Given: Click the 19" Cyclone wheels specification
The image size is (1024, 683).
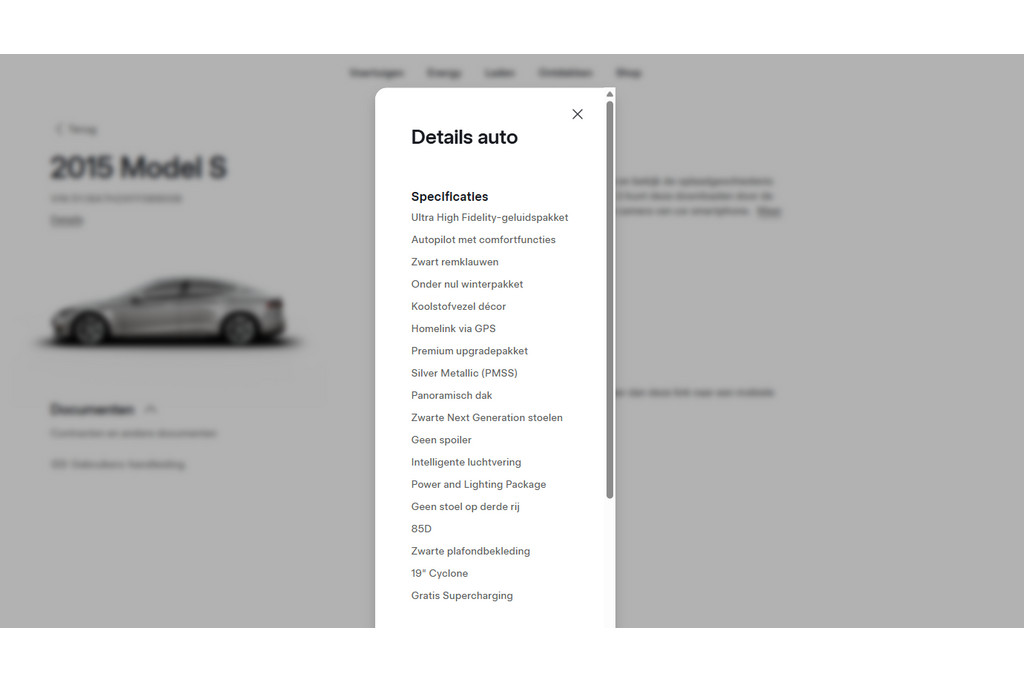Looking at the screenshot, I should coord(440,573).
